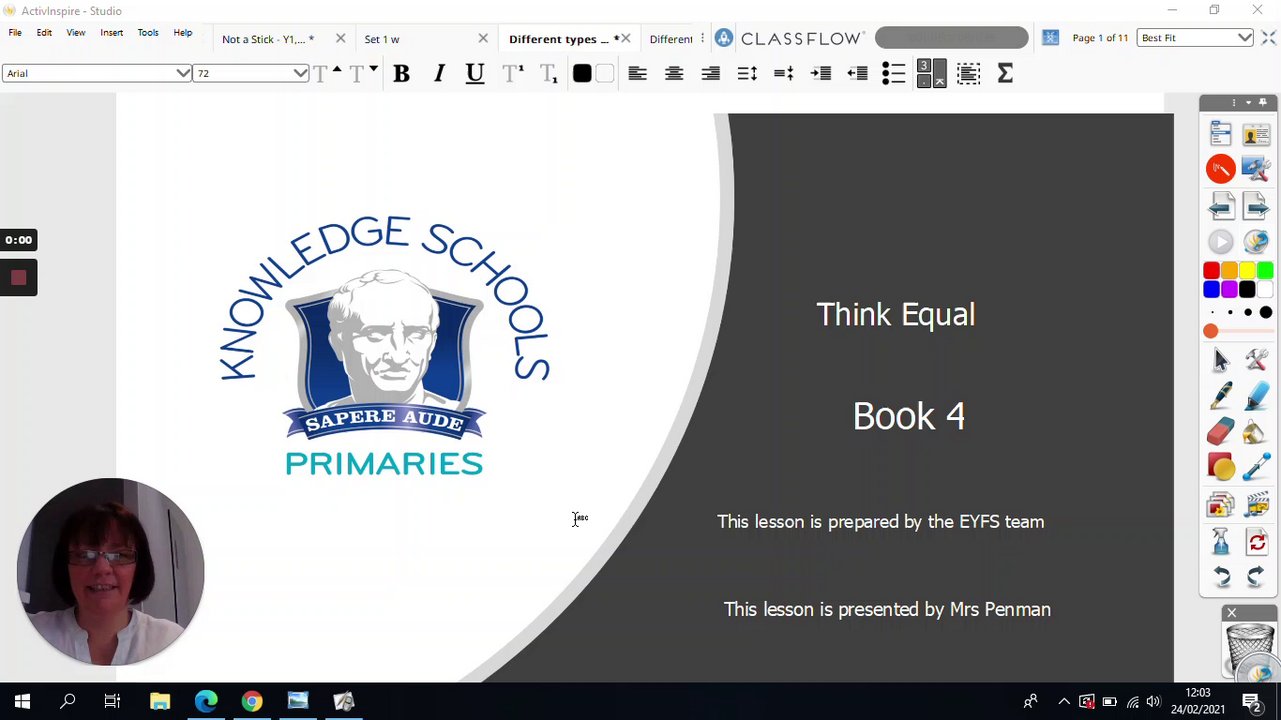Open the ClassFlow link

788,38
